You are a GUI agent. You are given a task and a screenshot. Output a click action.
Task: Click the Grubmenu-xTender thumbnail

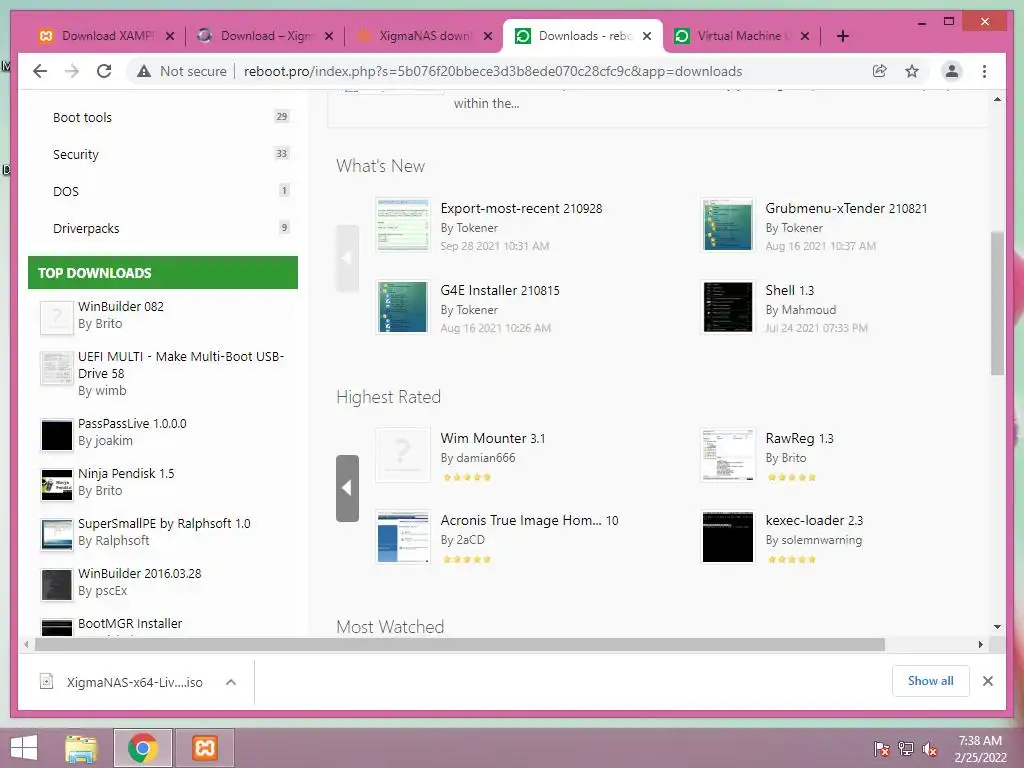point(728,225)
